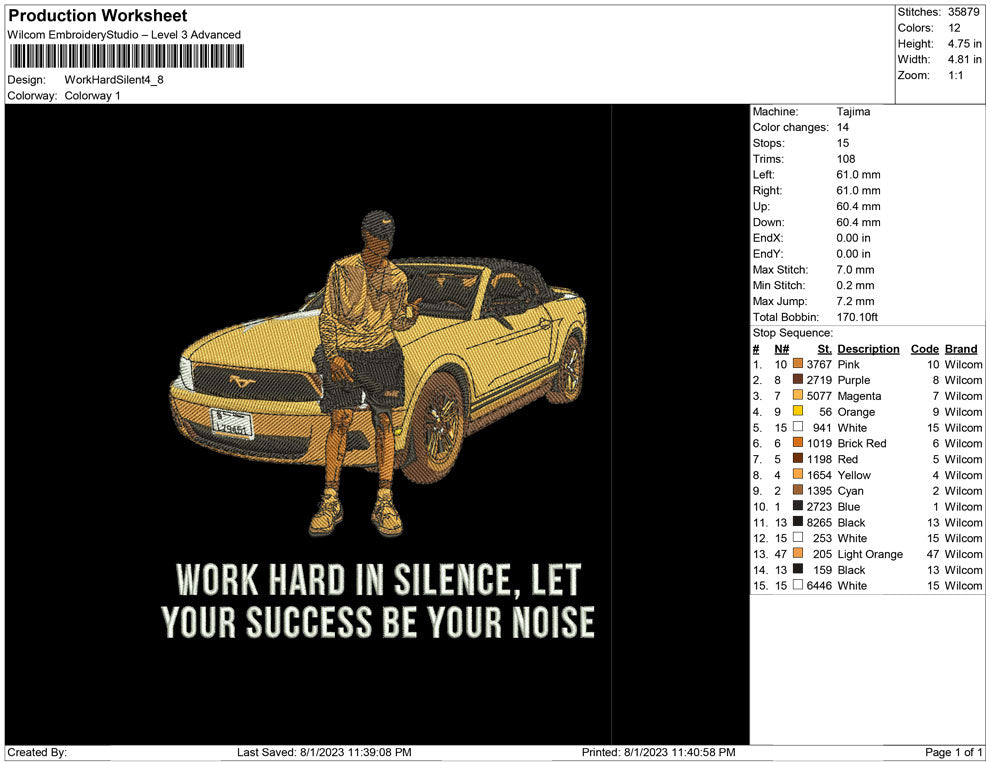
Task: Click the Min Stitch value 0.2 mm
Action: pos(856,285)
